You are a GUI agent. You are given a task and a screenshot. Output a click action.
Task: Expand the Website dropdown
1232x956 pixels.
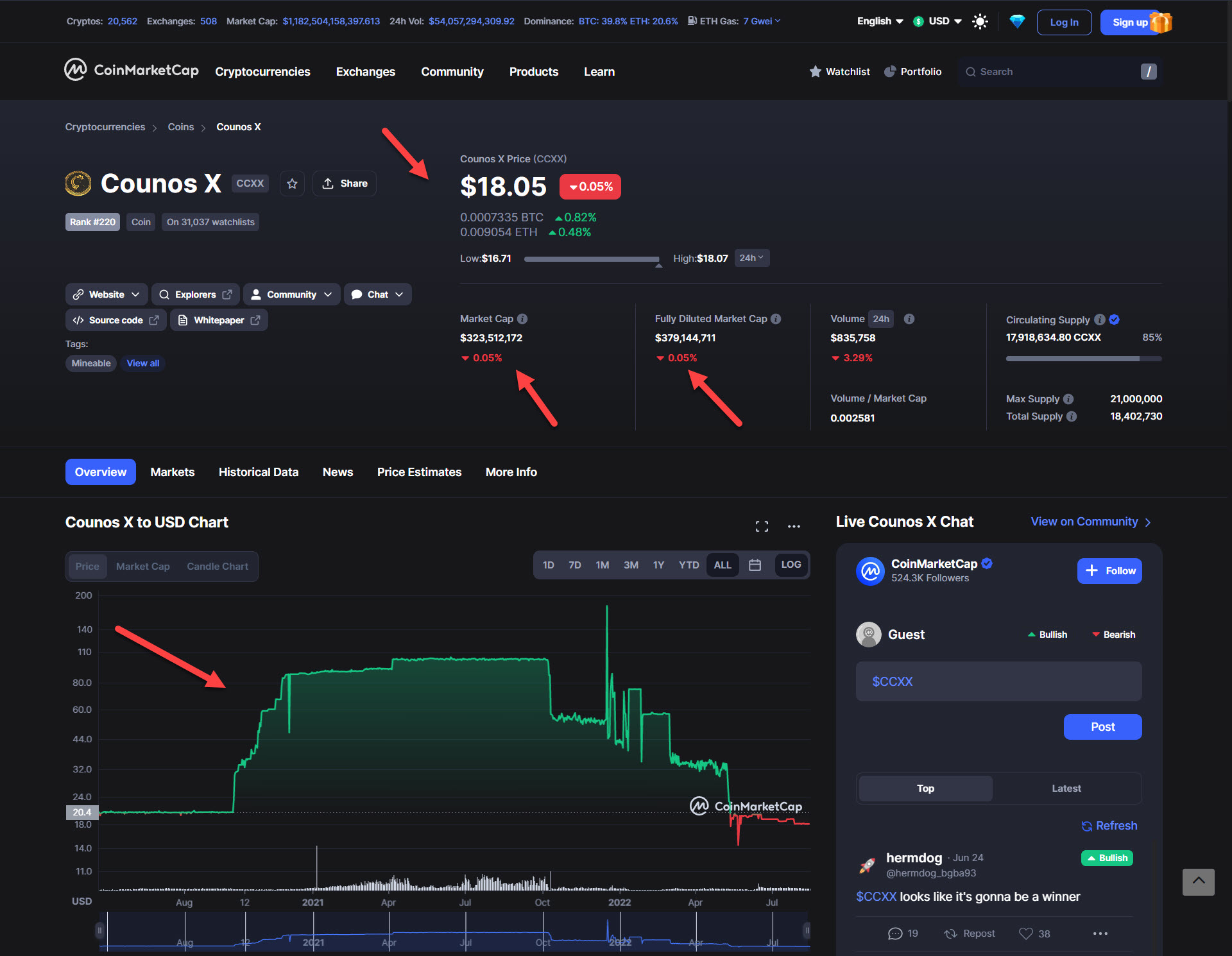coord(107,294)
